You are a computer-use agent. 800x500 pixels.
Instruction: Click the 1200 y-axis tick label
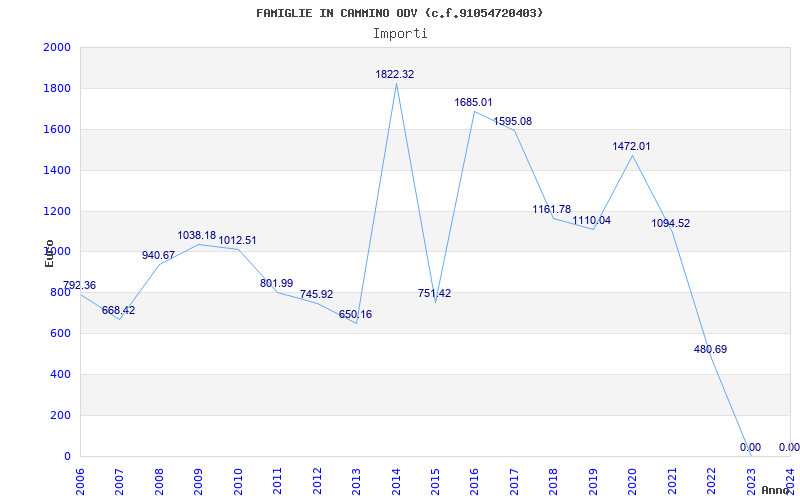point(57,211)
